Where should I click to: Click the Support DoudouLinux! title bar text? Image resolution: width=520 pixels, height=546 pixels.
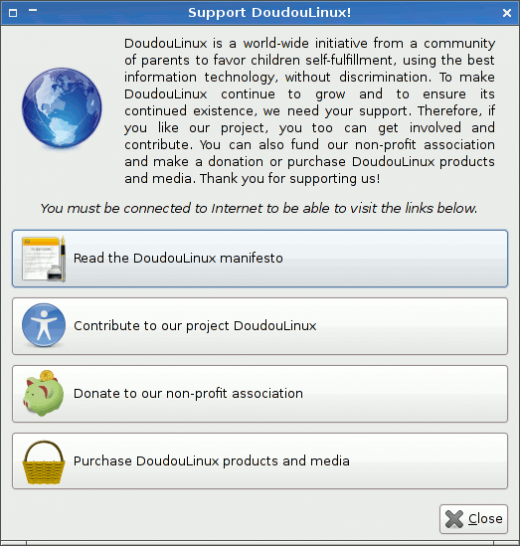[x=270, y=13]
